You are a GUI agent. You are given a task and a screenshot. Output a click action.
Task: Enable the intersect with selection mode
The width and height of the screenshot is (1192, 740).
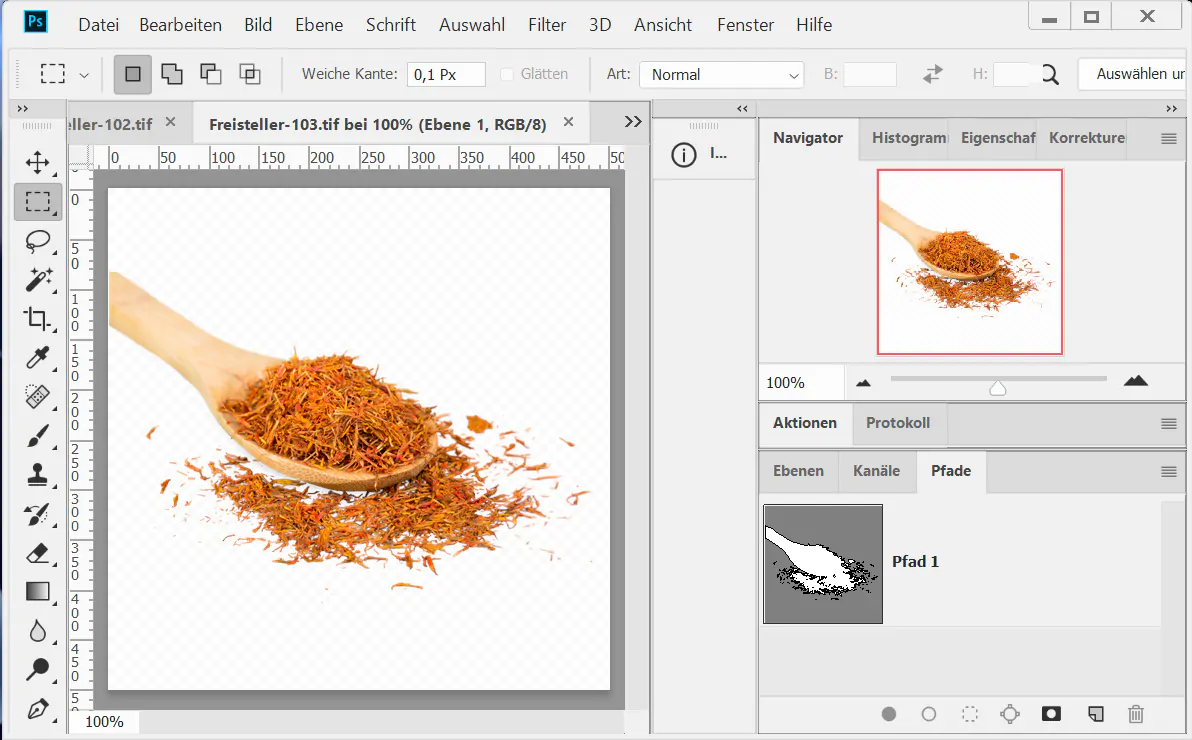(x=249, y=74)
